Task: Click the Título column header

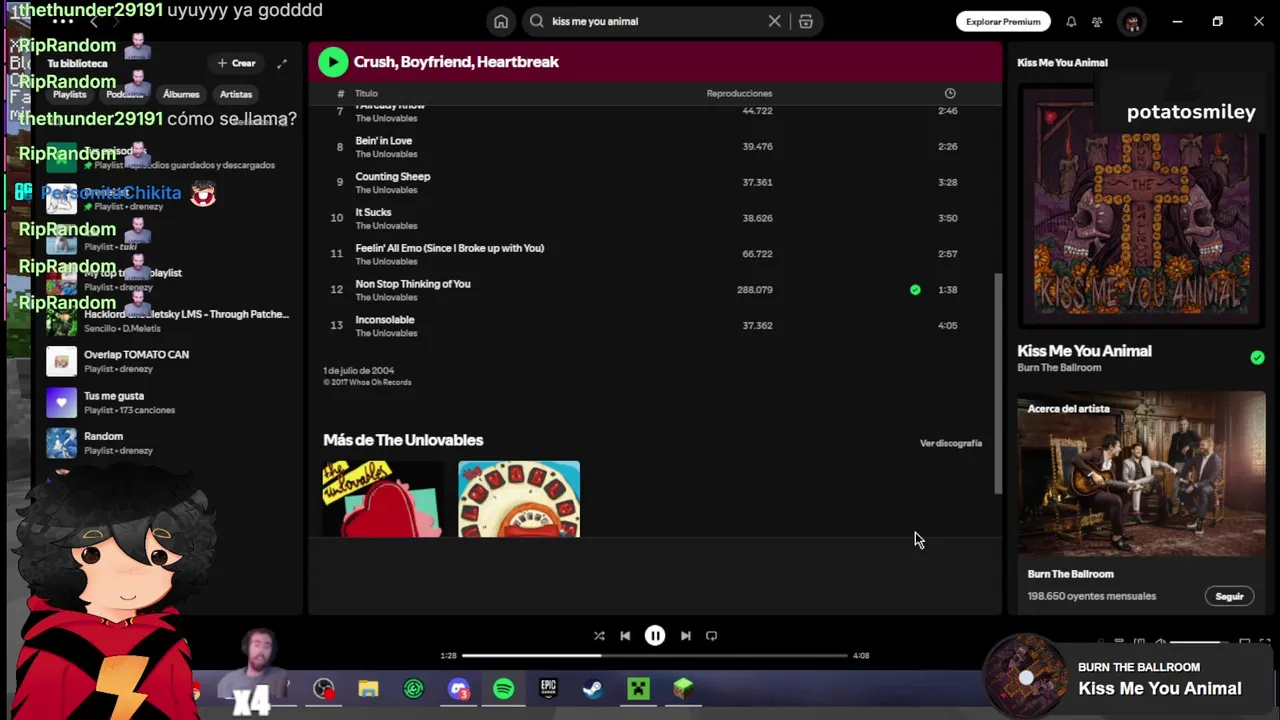Action: coord(366,93)
